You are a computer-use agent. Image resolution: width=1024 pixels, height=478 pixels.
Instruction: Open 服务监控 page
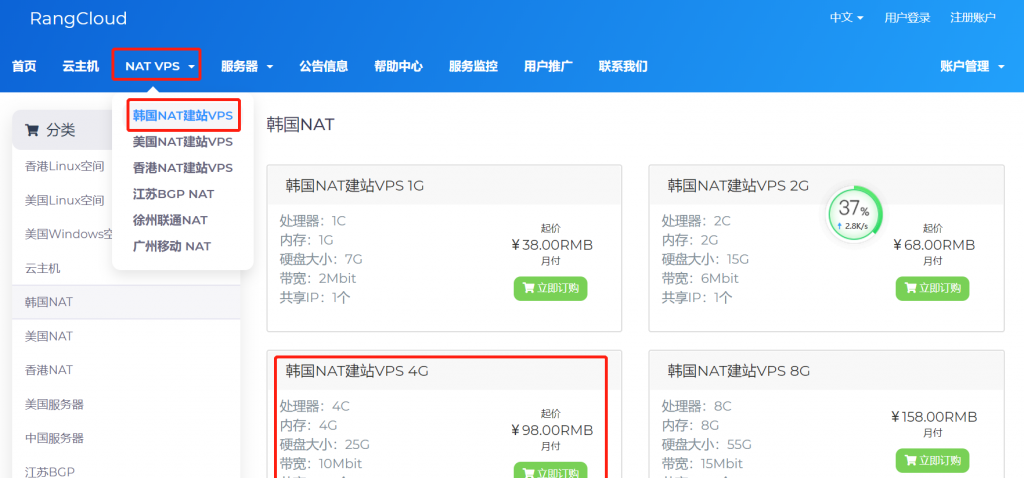[473, 66]
